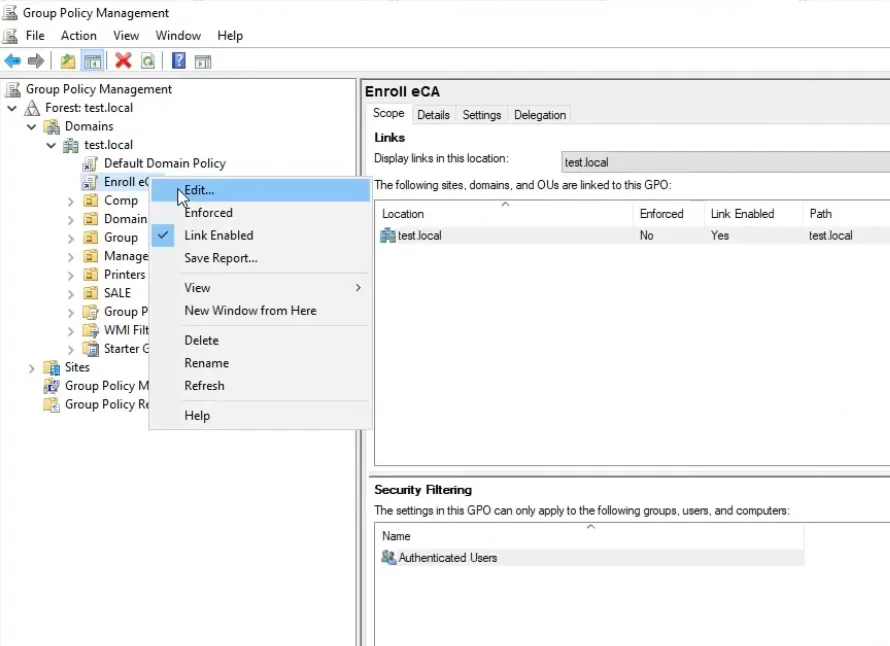Collapse the Forest: test.local node

12,108
